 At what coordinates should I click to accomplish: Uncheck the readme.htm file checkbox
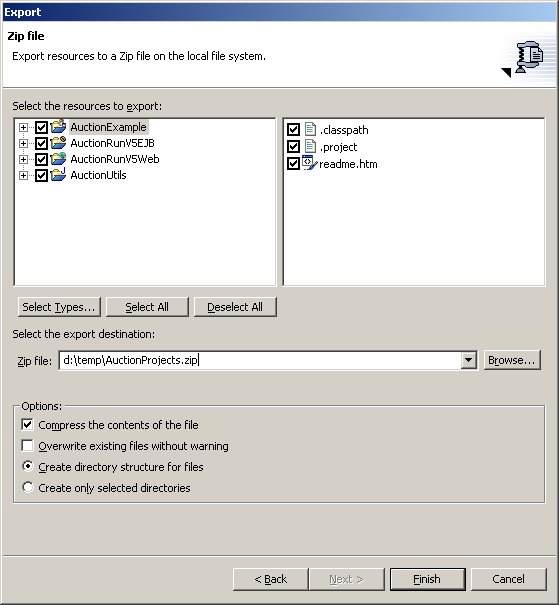pyautogui.click(x=293, y=164)
